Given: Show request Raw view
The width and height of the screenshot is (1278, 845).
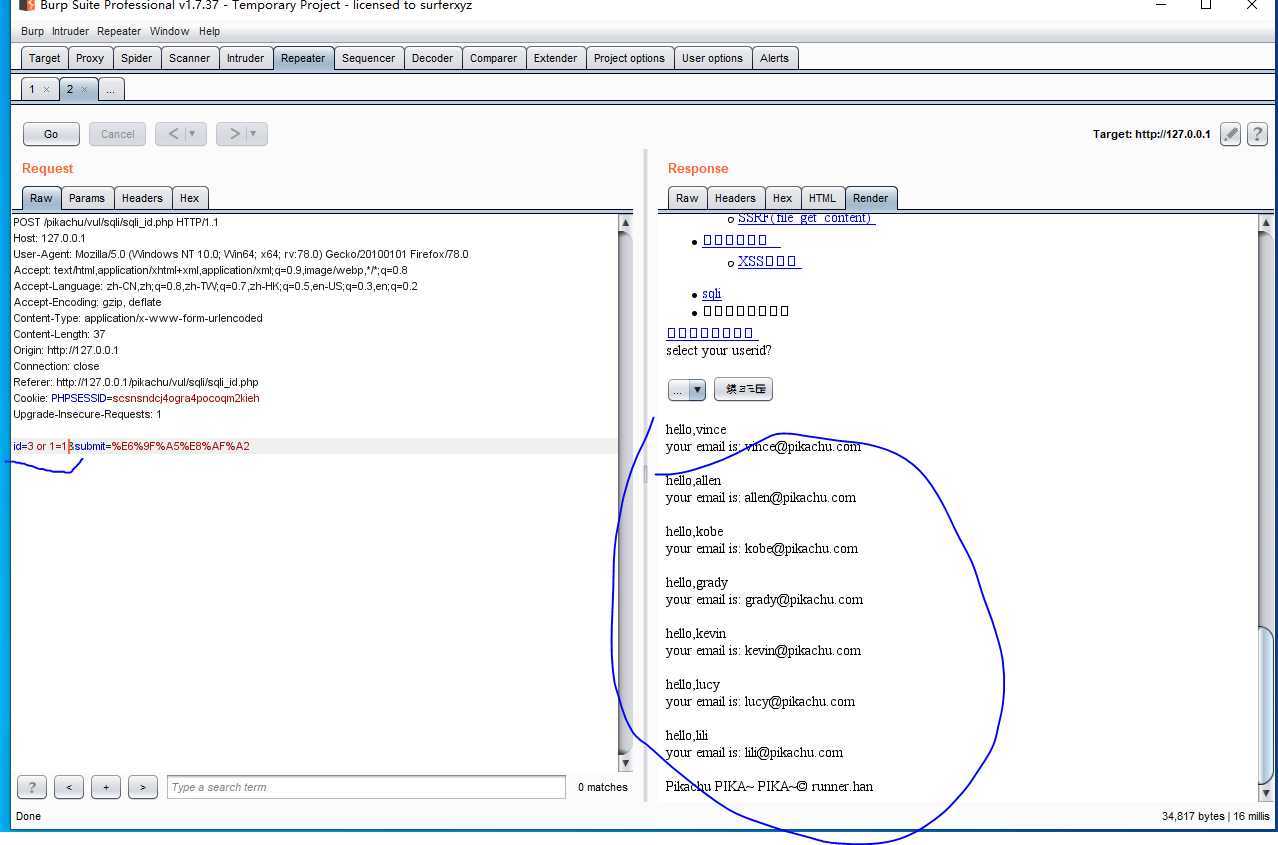Looking at the screenshot, I should point(41,198).
